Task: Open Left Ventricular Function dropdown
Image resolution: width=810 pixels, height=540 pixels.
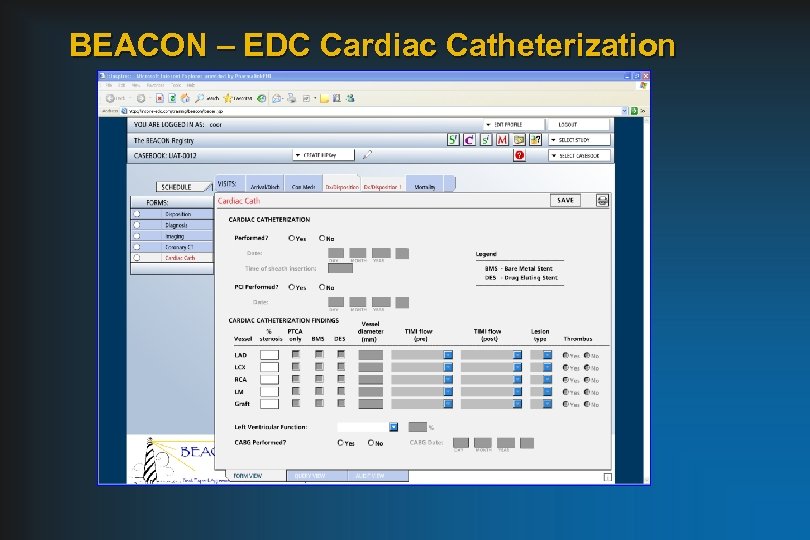Action: [x=394, y=427]
